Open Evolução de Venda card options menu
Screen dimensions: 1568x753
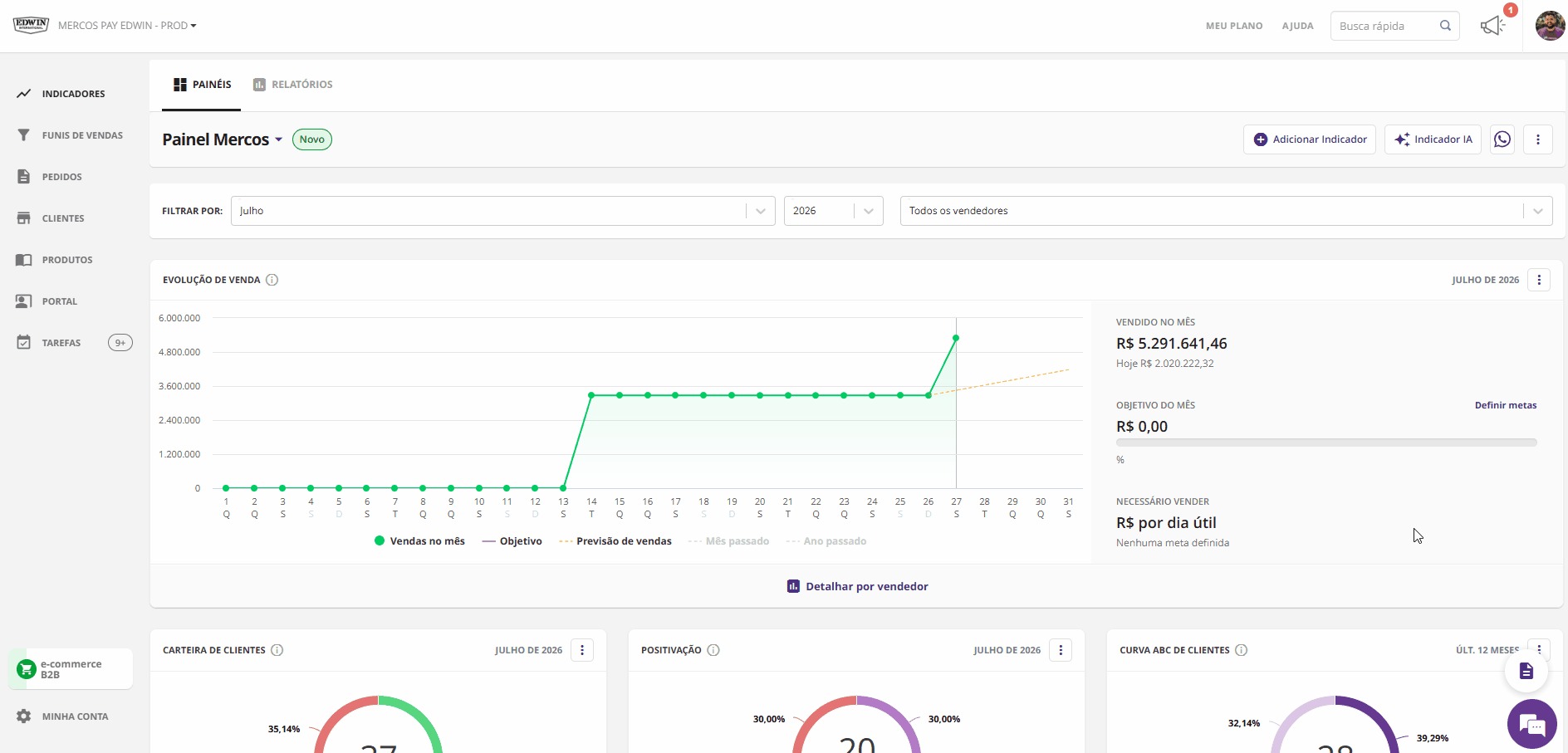(x=1539, y=280)
